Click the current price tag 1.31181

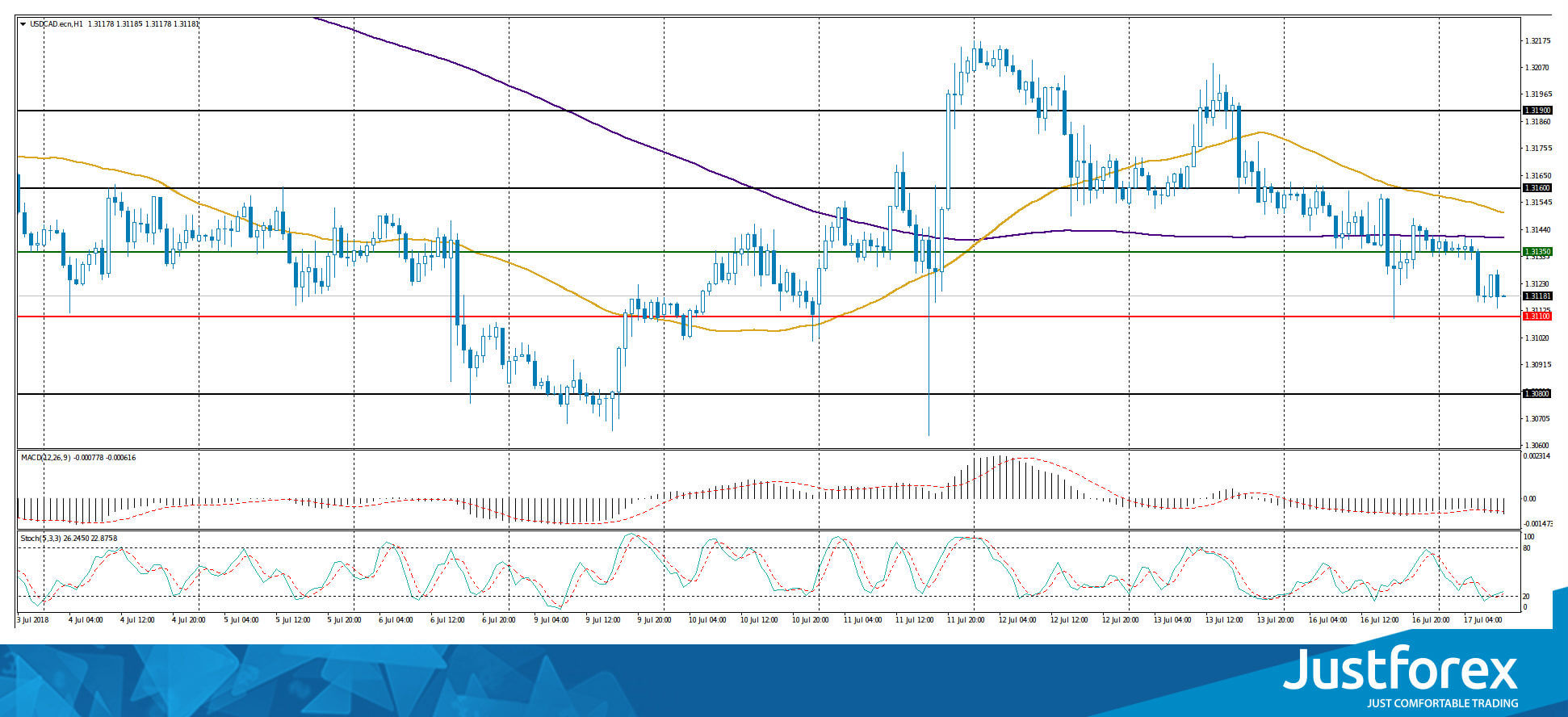click(x=1537, y=296)
